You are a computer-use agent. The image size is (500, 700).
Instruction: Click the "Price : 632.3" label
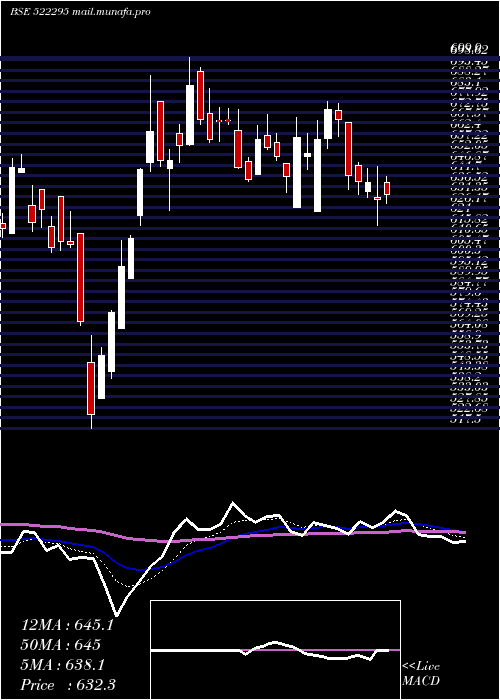(68, 685)
